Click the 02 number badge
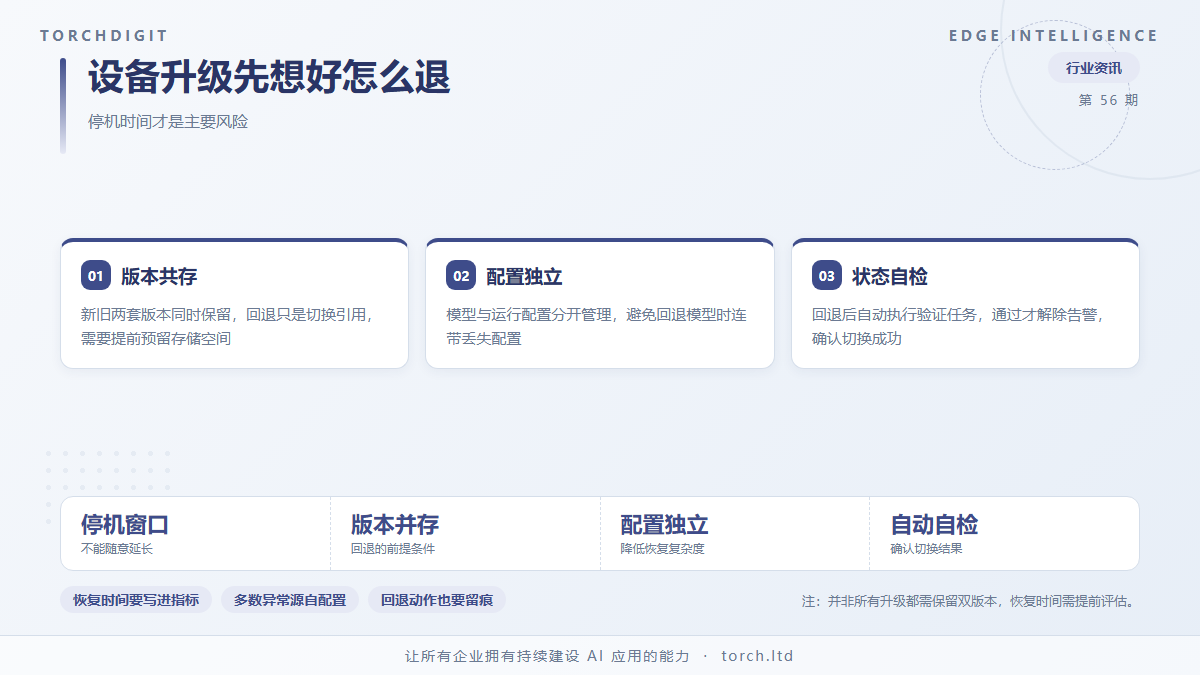 (x=461, y=276)
